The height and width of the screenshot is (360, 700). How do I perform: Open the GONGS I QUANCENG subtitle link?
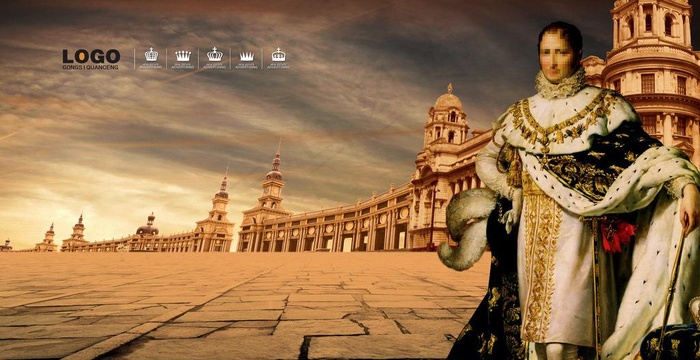(91, 67)
